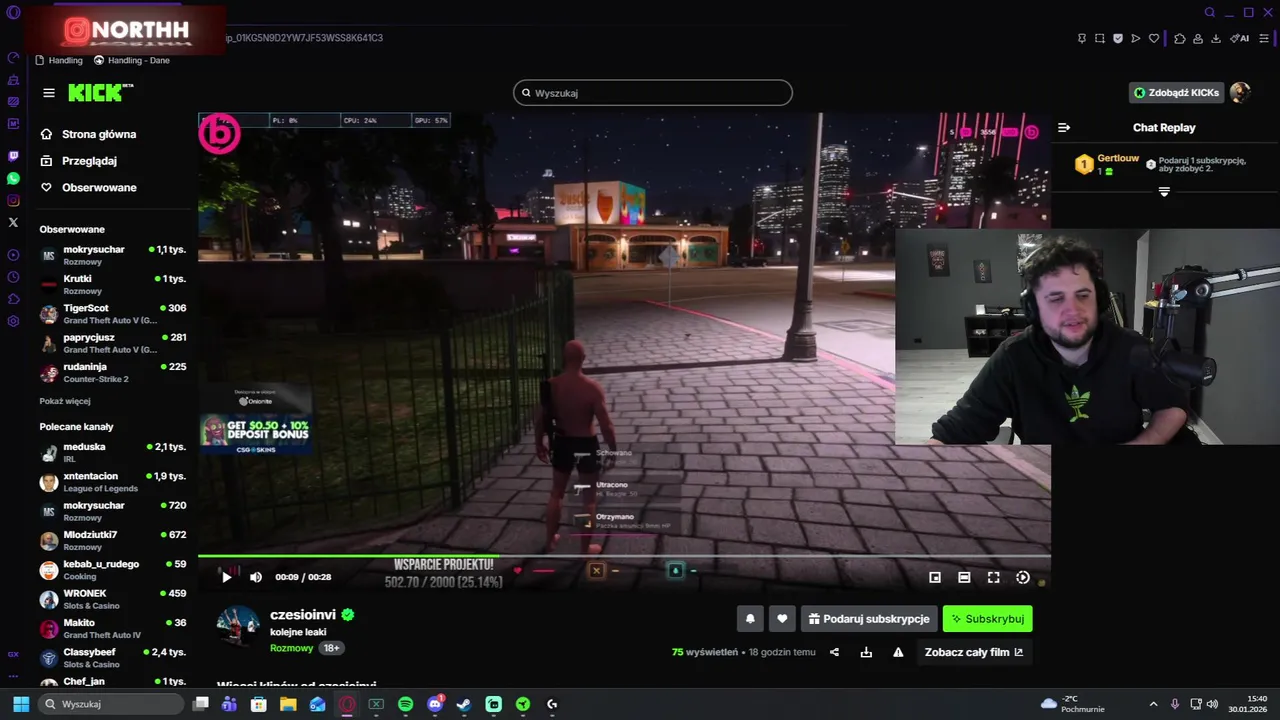Screen dimensions: 1280x720
Task: Open WRONEK recommended channel
Action: click(x=113, y=599)
